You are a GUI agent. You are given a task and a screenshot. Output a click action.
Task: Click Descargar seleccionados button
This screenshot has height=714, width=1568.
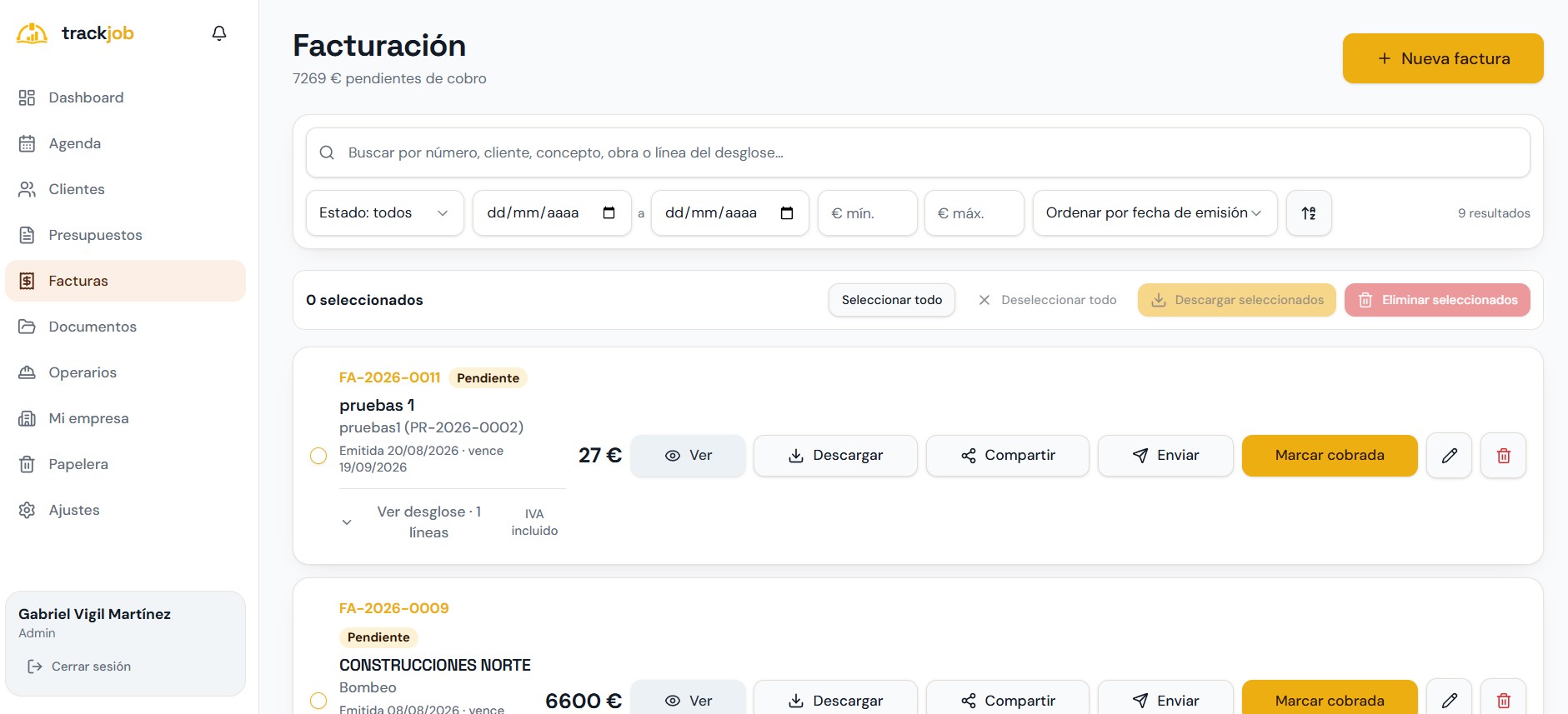click(1236, 300)
